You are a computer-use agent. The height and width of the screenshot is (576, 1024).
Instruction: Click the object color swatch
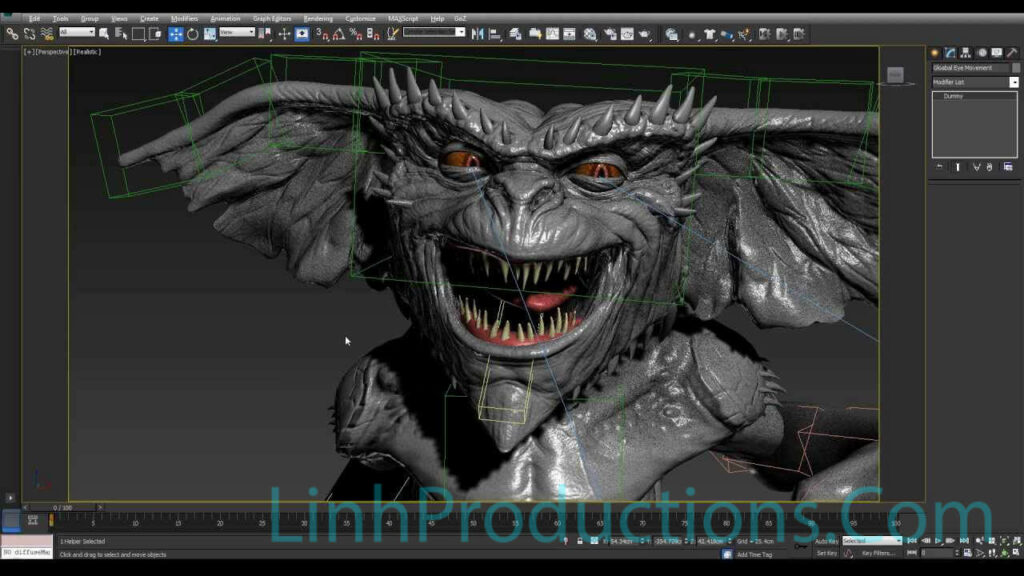coord(1016,68)
